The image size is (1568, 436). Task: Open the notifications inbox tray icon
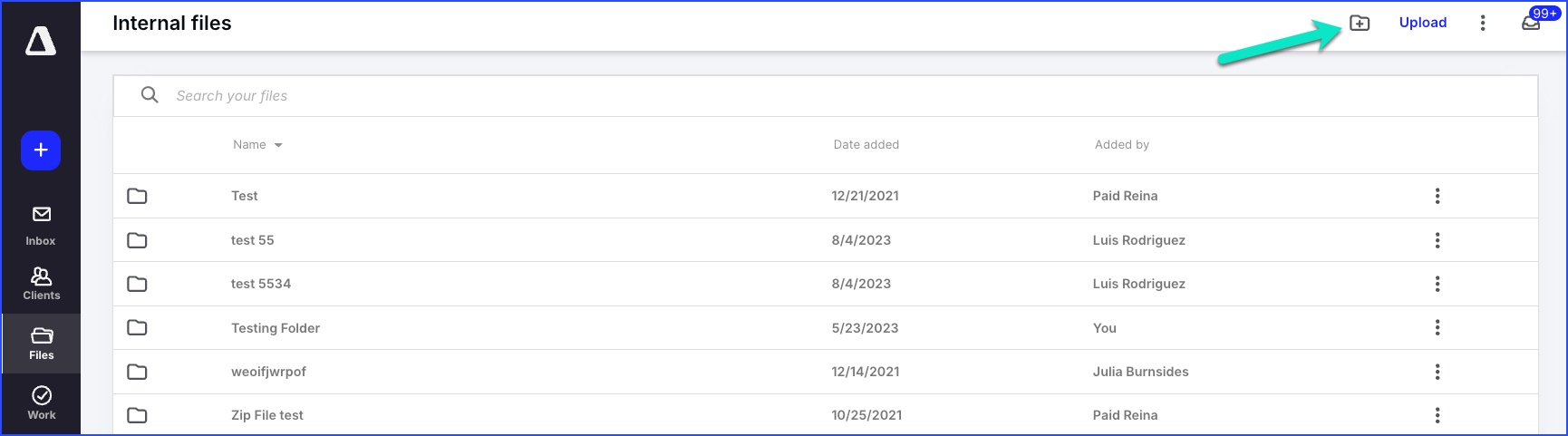(1531, 24)
